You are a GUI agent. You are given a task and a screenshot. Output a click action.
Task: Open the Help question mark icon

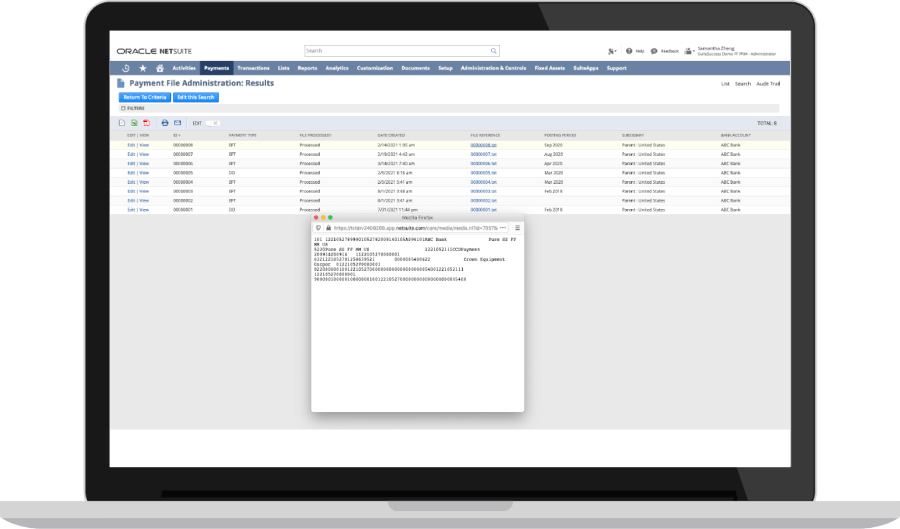pyautogui.click(x=629, y=51)
